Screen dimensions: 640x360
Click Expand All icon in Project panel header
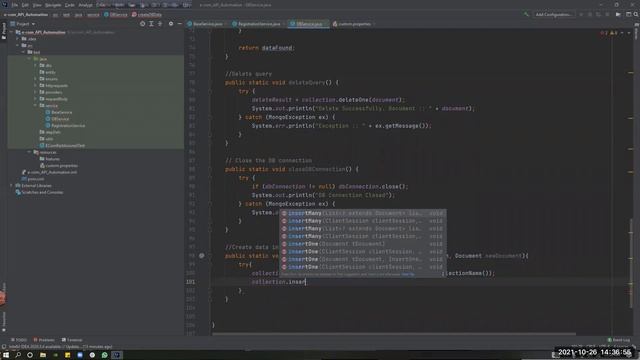151,24
